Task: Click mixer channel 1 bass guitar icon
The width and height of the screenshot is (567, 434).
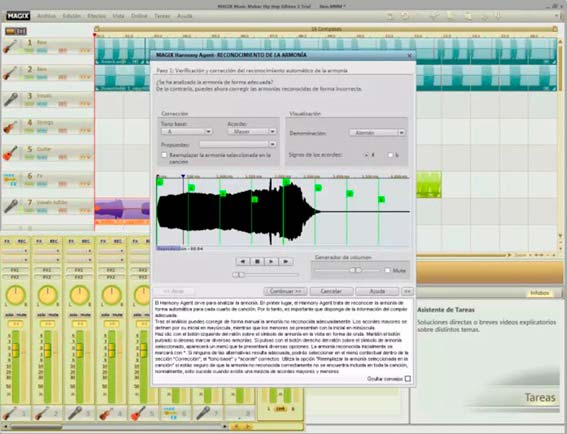Action: [x=9, y=413]
